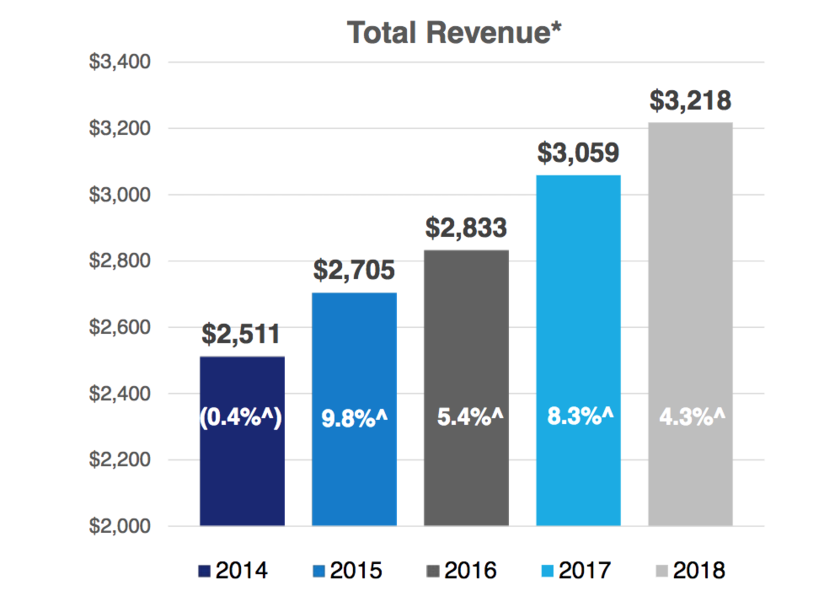Select the 9.8%^ growth label
The height and width of the screenshot is (607, 840).
354,420
